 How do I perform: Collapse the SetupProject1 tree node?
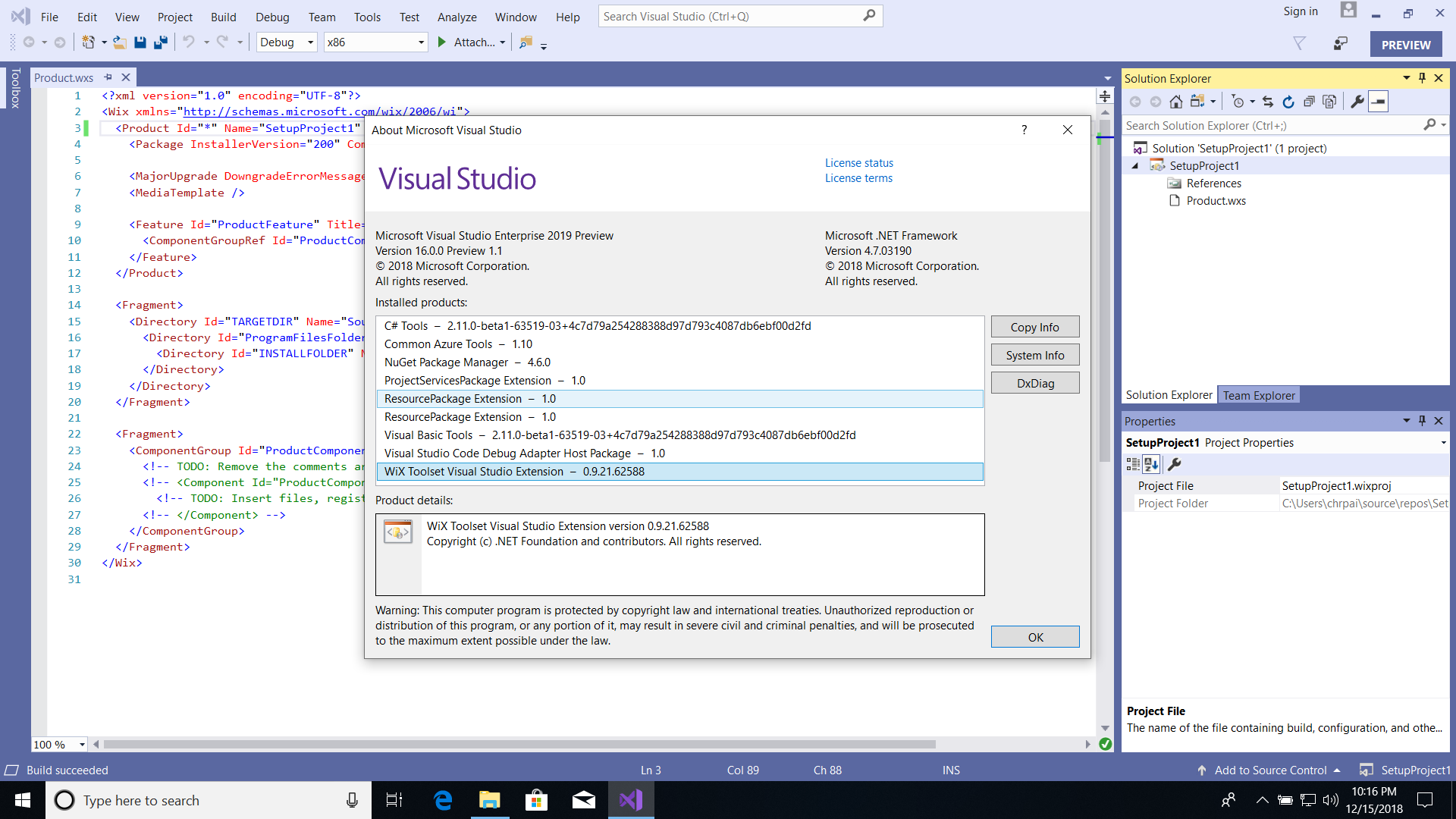(x=1135, y=166)
